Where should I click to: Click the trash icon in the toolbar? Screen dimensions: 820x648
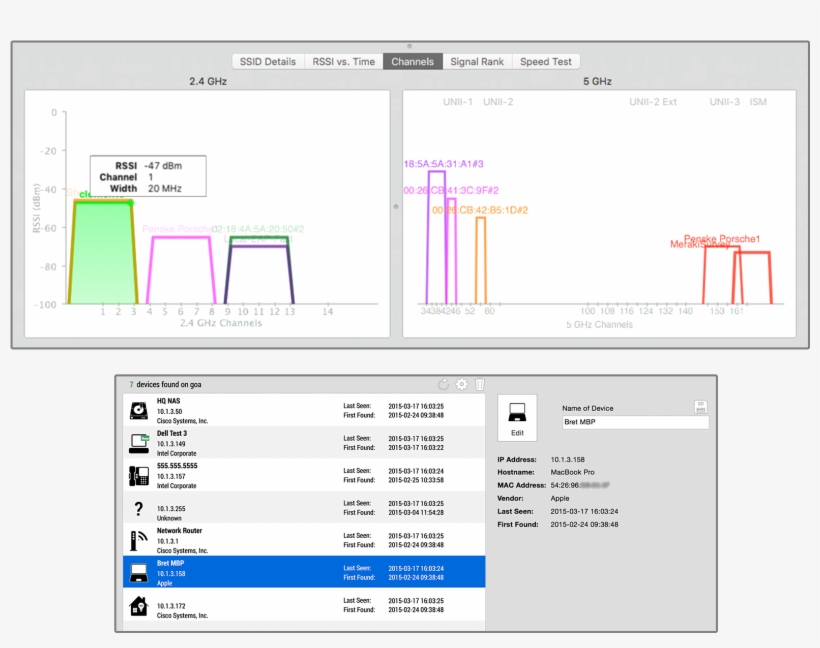tap(481, 384)
